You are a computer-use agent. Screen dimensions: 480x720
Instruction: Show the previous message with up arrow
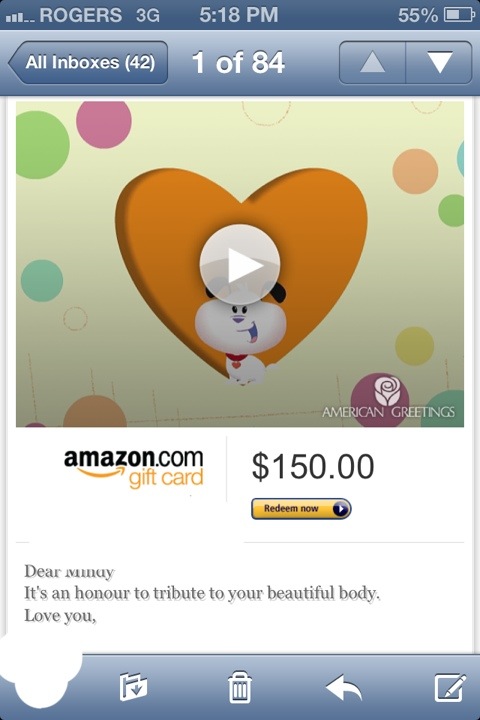[373, 62]
